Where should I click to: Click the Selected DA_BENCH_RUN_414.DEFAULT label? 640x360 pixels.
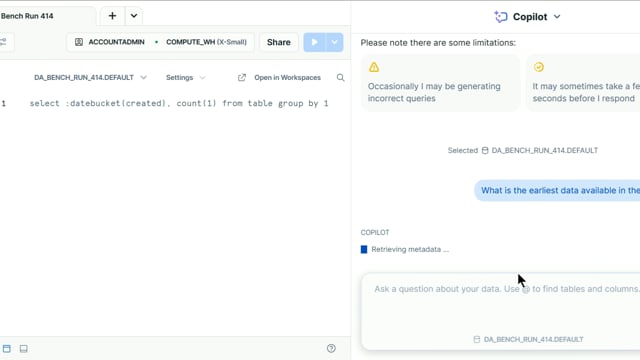[523, 150]
